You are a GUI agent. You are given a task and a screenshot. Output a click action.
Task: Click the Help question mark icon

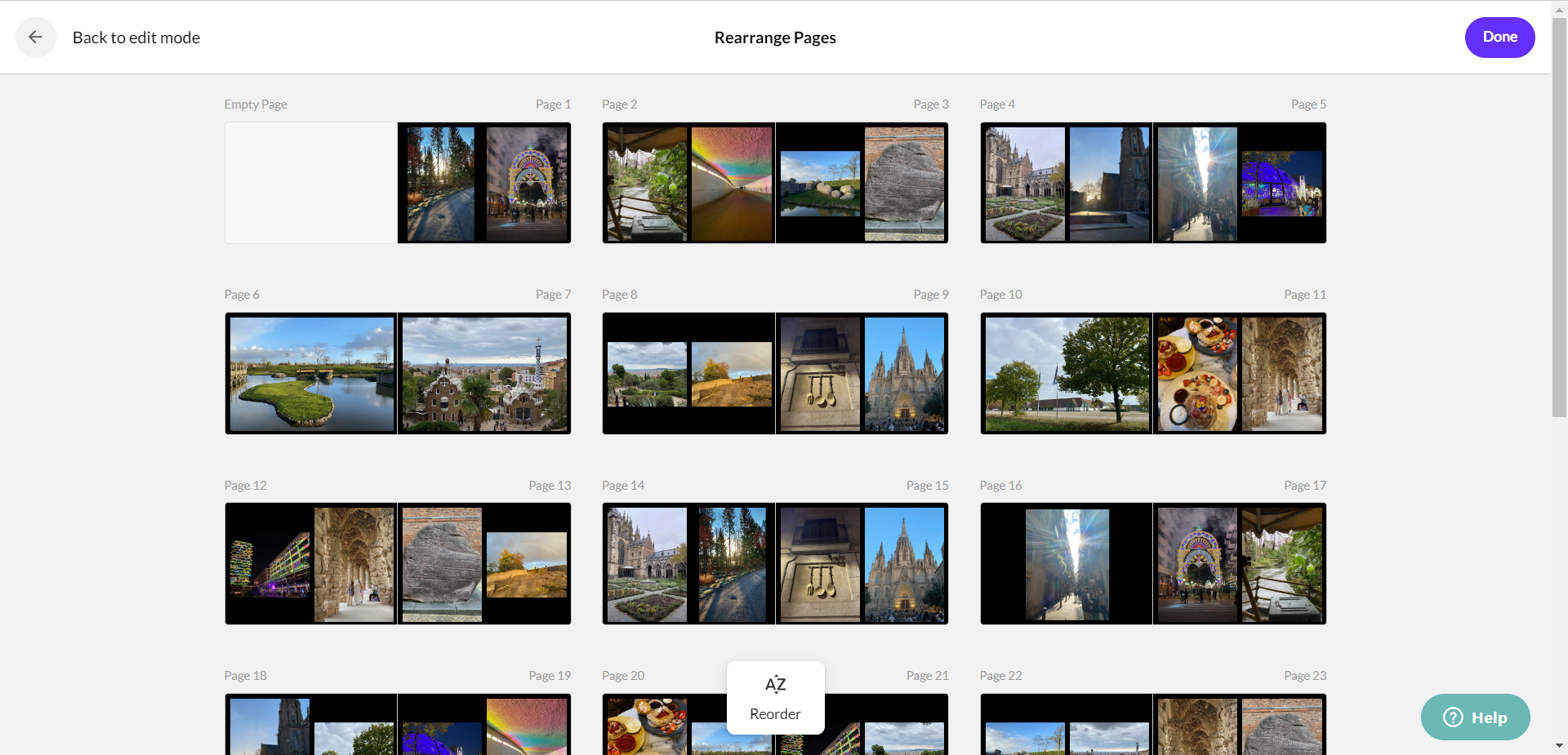1454,717
